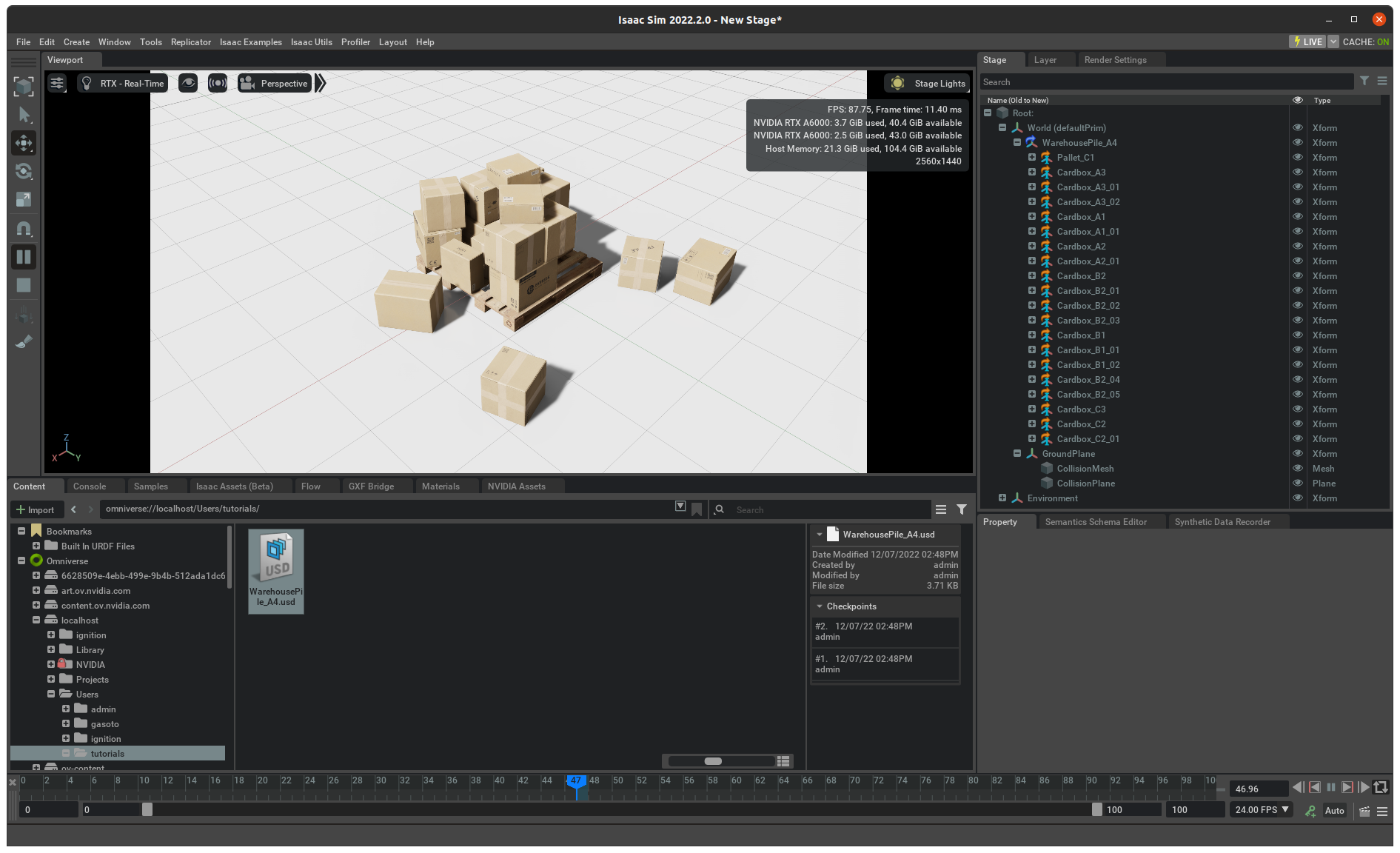Screen dimensions: 1400x853
Task: Switch to the Render Settings tab
Action: click(x=1115, y=60)
